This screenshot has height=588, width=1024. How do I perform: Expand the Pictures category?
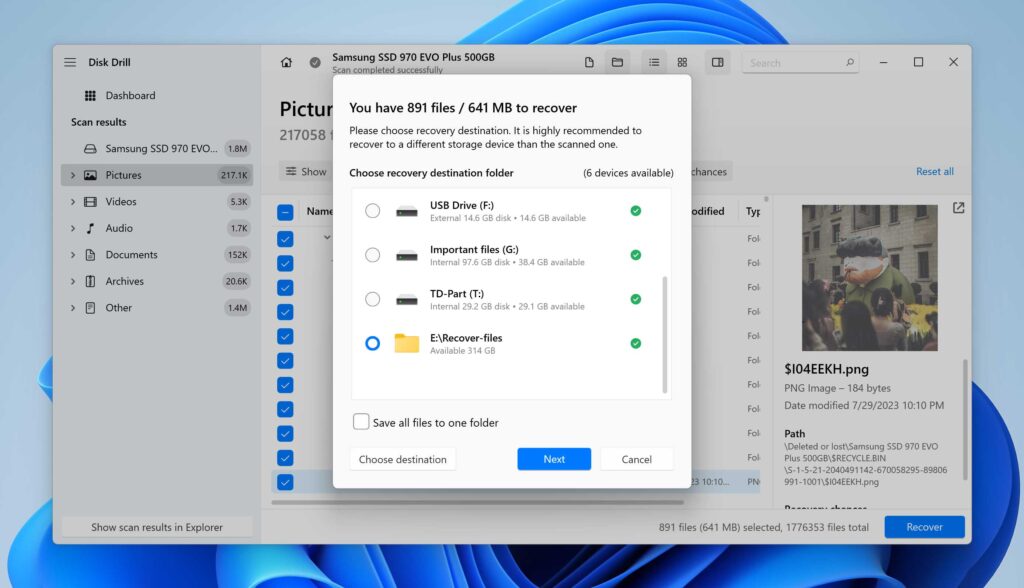72,174
